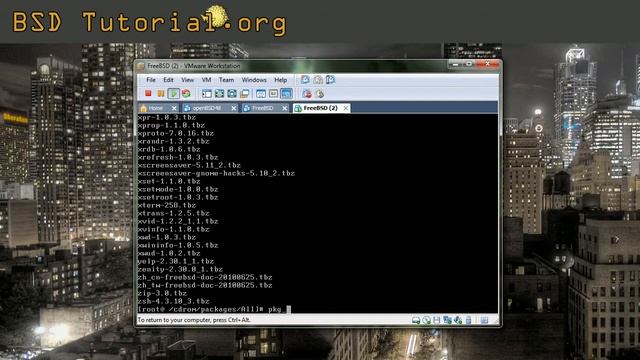Close the FreeBSD tab
640x360 pixels.
click(x=285, y=108)
